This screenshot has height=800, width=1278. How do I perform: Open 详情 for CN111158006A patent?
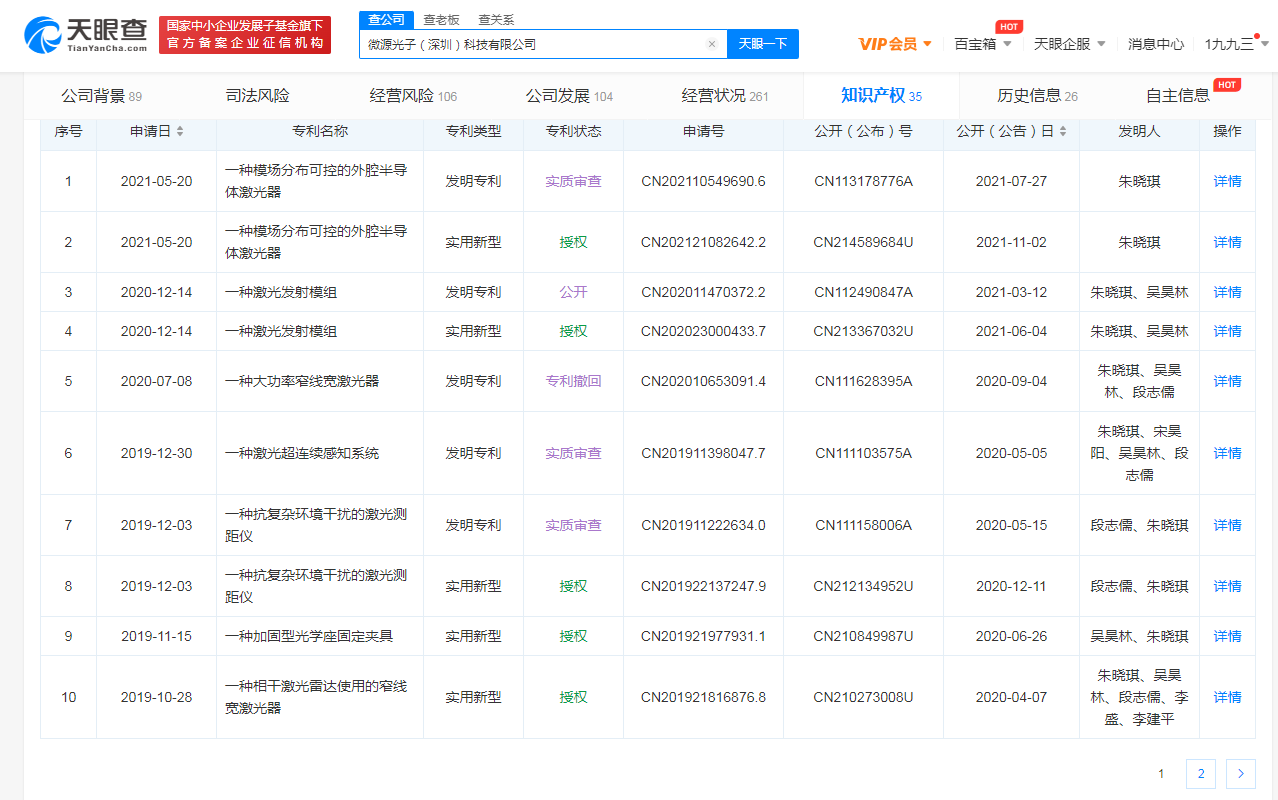[1227, 525]
